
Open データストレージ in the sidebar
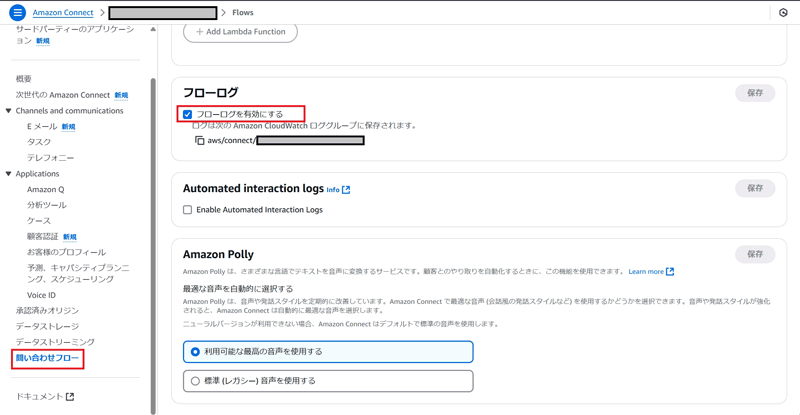pyautogui.click(x=47, y=326)
